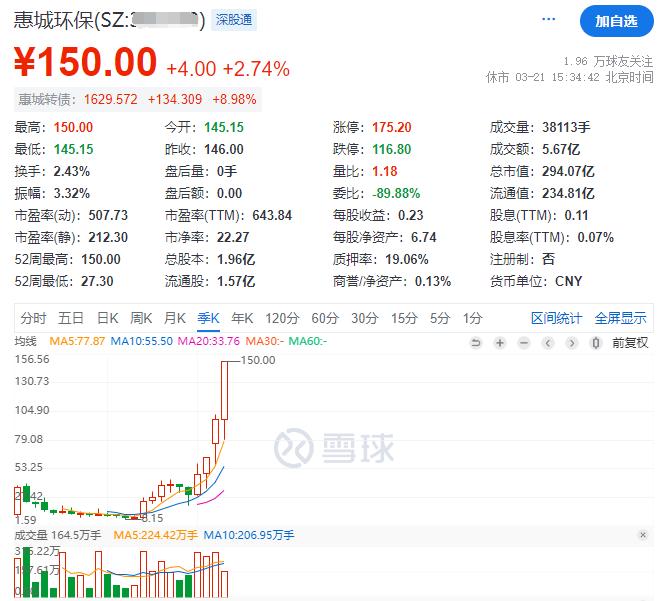The height and width of the screenshot is (601, 661).
Task: Click the 货币单位 CNY value
Action: [568, 281]
